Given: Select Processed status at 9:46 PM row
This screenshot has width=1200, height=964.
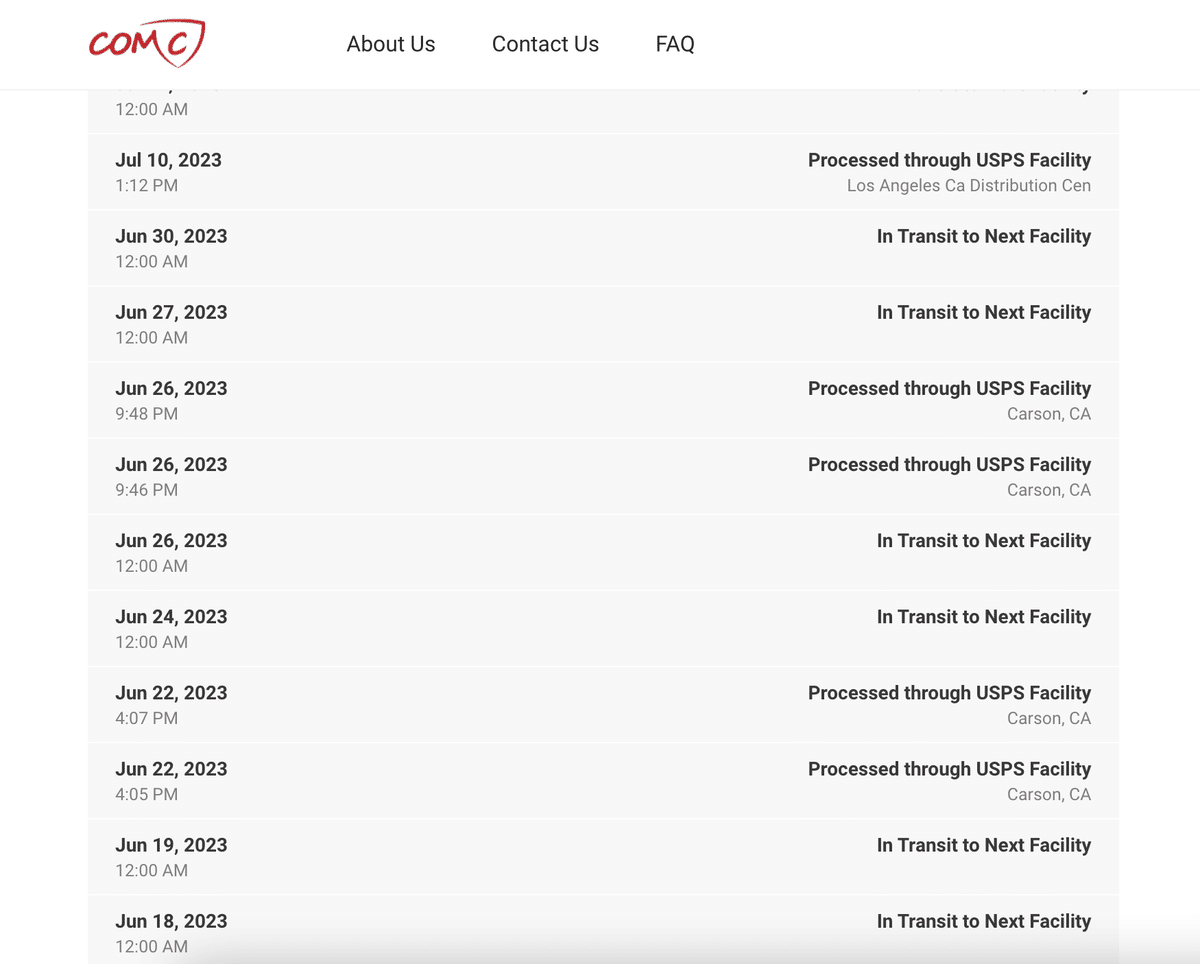Looking at the screenshot, I should click(x=950, y=464).
